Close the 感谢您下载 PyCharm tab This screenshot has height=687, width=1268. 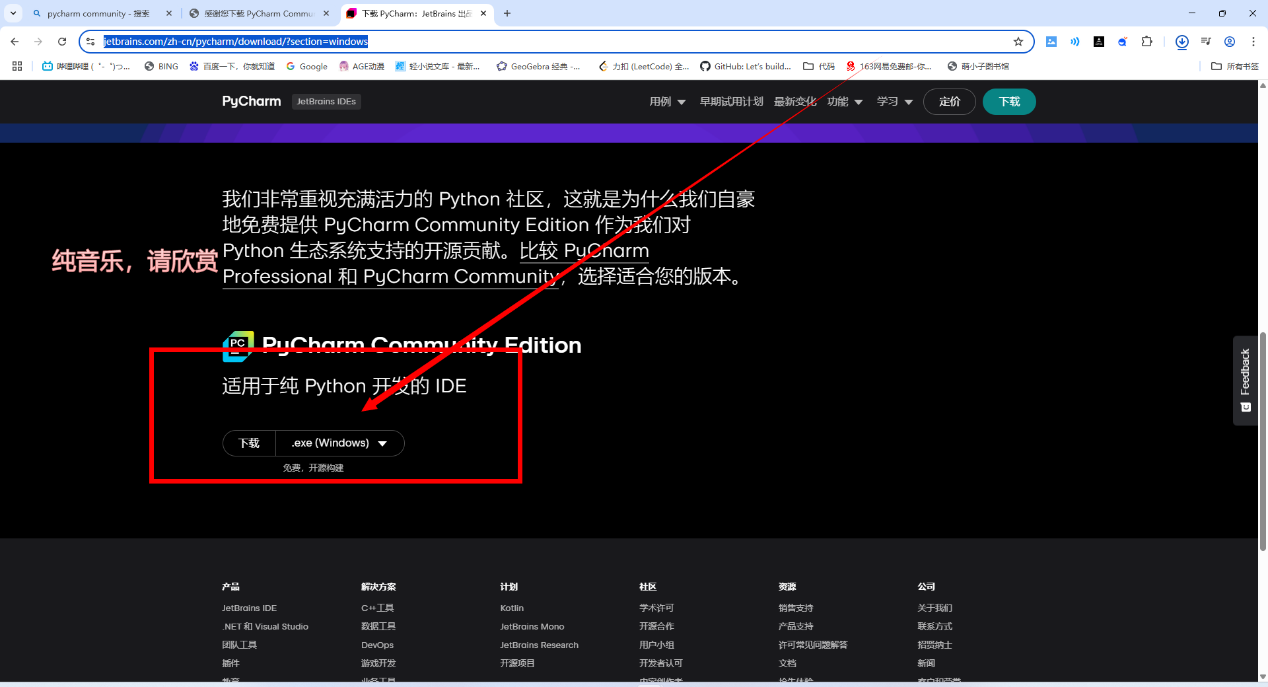point(327,13)
